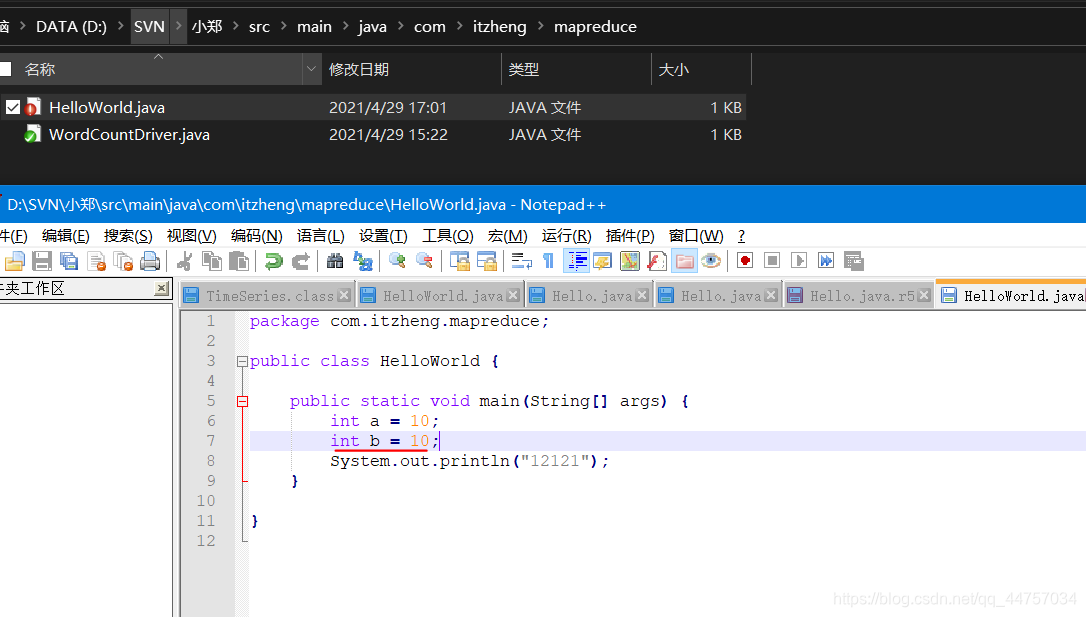Click the Cut scissors icon
Screen dimensions: 1086x617
(x=184, y=262)
